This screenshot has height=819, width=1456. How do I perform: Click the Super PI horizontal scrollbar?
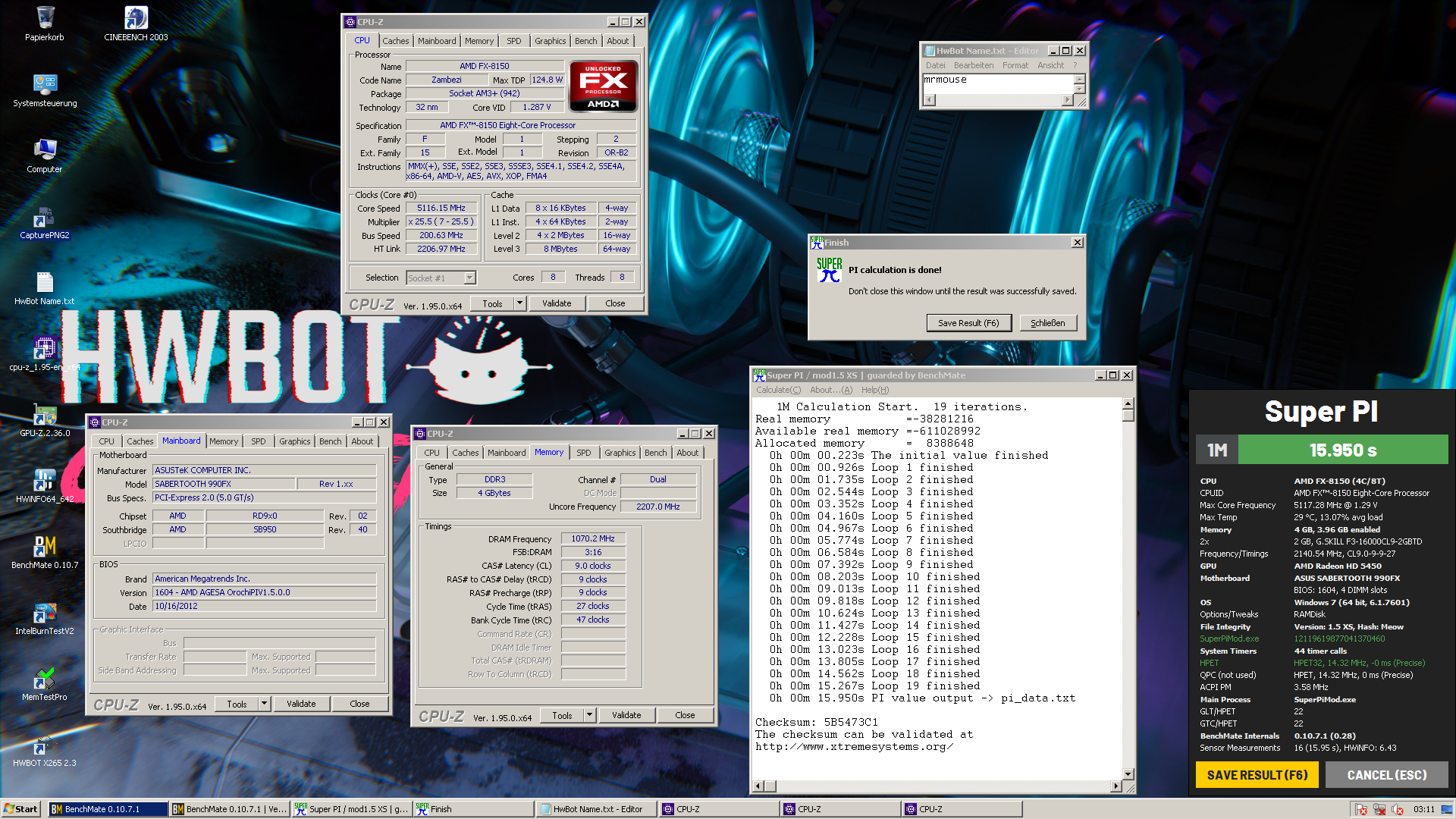[939, 786]
